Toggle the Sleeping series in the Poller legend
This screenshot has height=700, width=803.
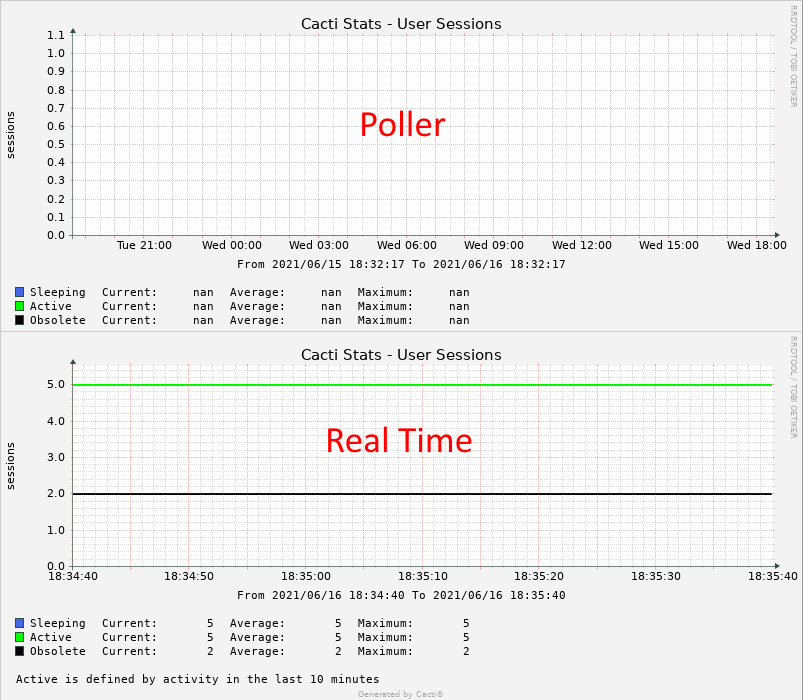pos(55,292)
